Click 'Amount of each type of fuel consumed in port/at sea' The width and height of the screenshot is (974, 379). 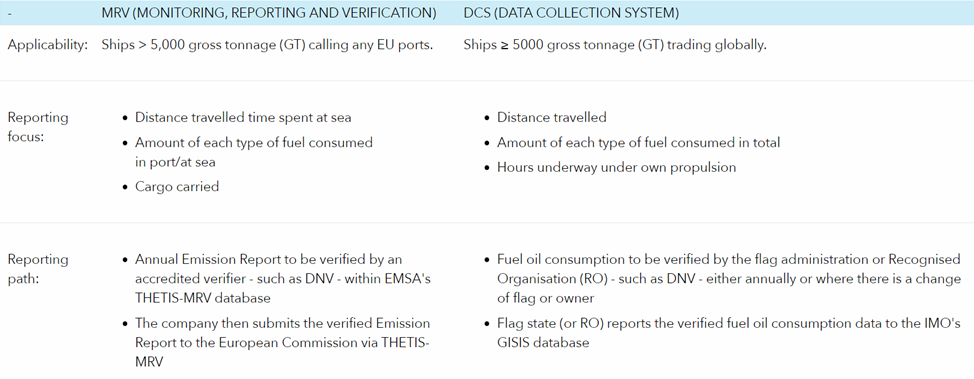253,152
